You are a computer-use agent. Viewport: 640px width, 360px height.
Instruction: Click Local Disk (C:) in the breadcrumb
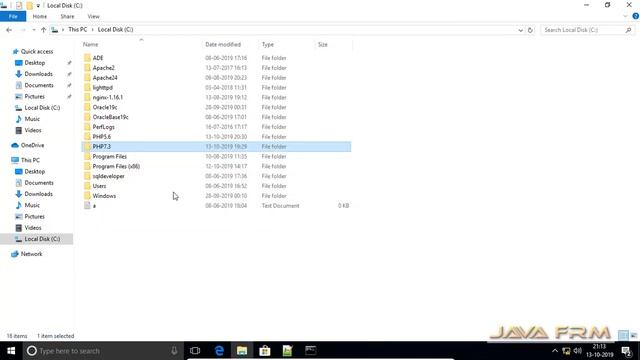(x=116, y=29)
